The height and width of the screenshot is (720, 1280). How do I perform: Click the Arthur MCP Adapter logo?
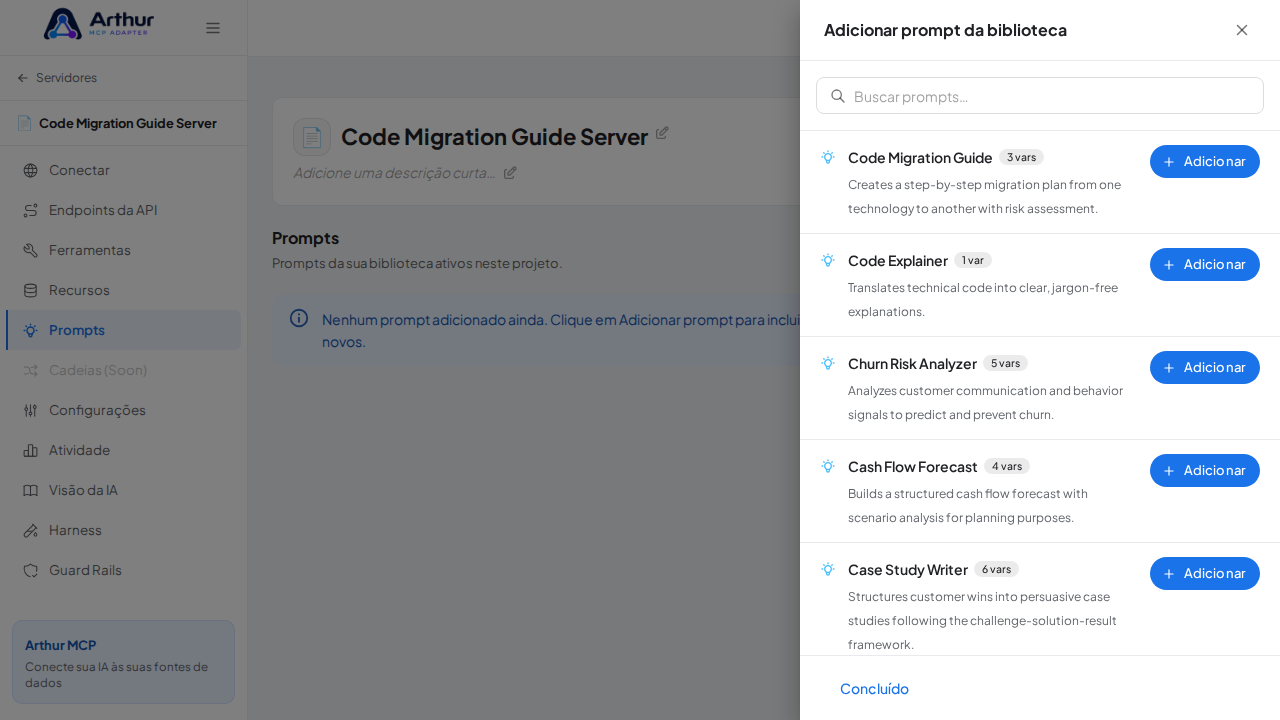(98, 24)
